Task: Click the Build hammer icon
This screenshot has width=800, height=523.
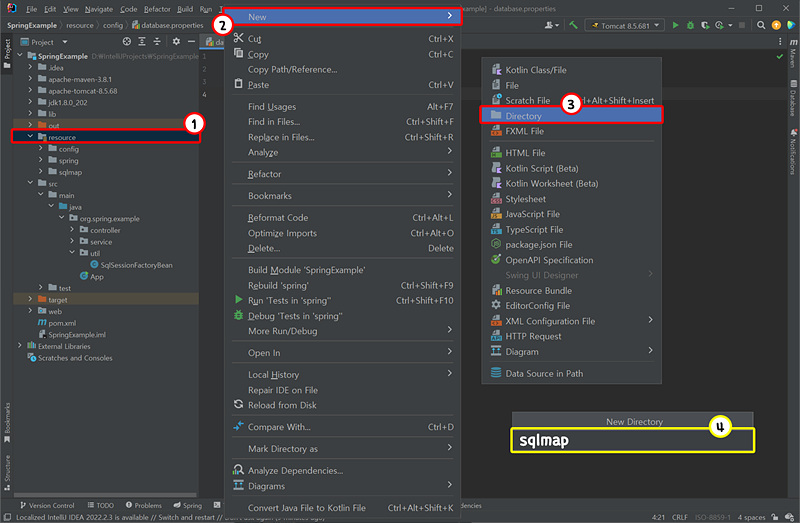Action: pos(573,25)
